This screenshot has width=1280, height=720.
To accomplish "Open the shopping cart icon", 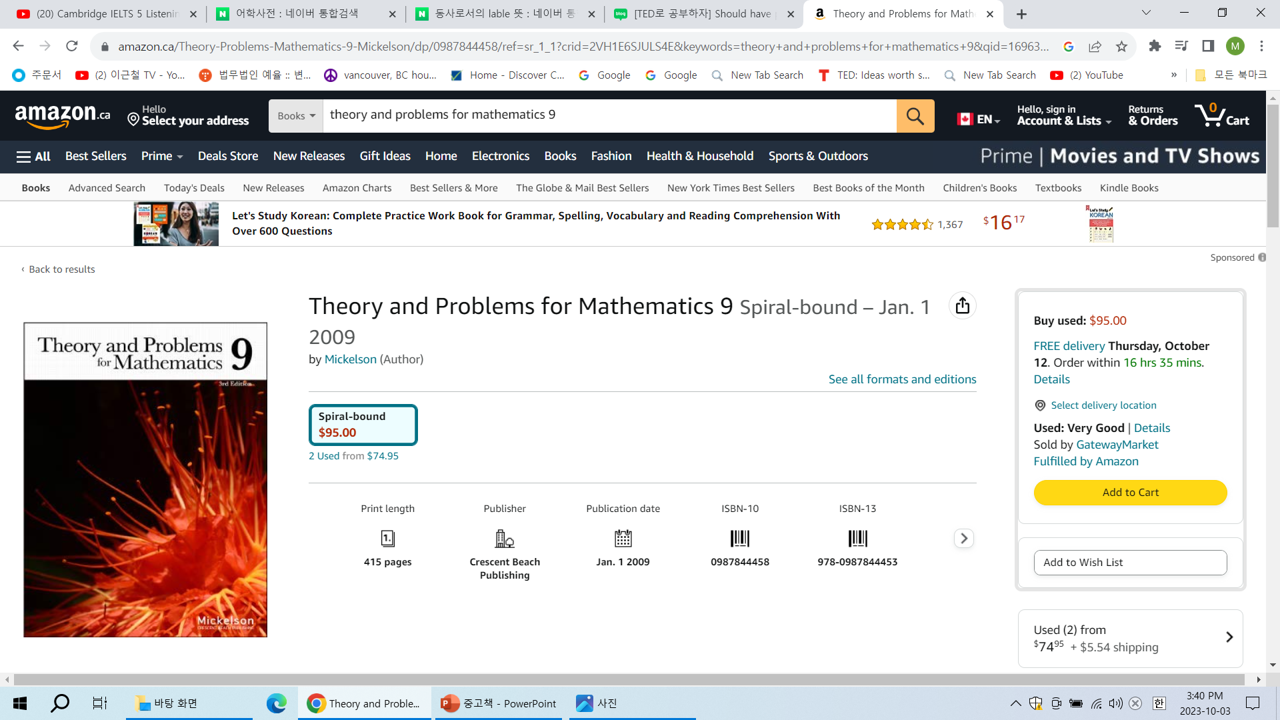I will (1222, 115).
